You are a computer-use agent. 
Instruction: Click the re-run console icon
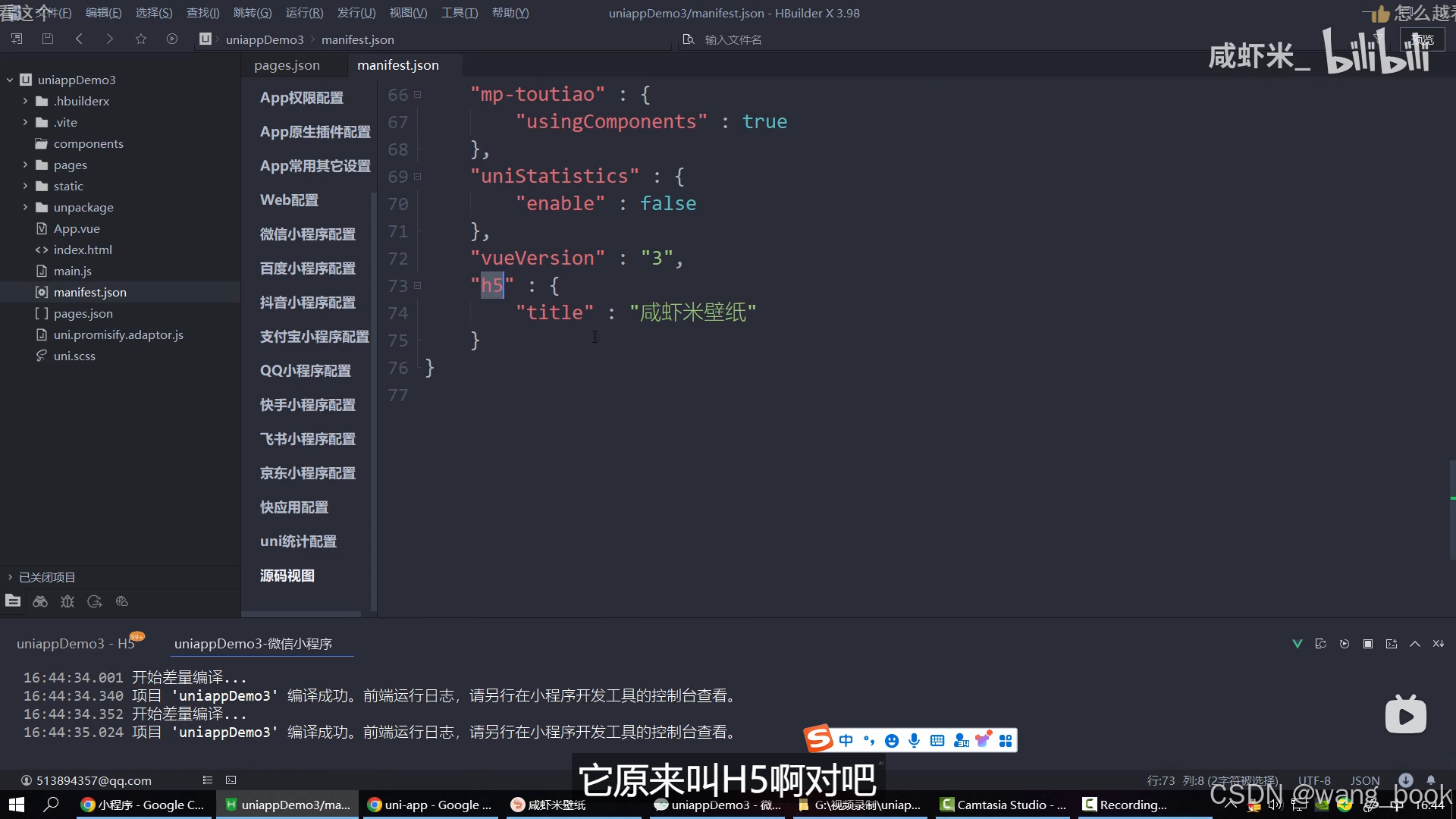tap(1345, 644)
